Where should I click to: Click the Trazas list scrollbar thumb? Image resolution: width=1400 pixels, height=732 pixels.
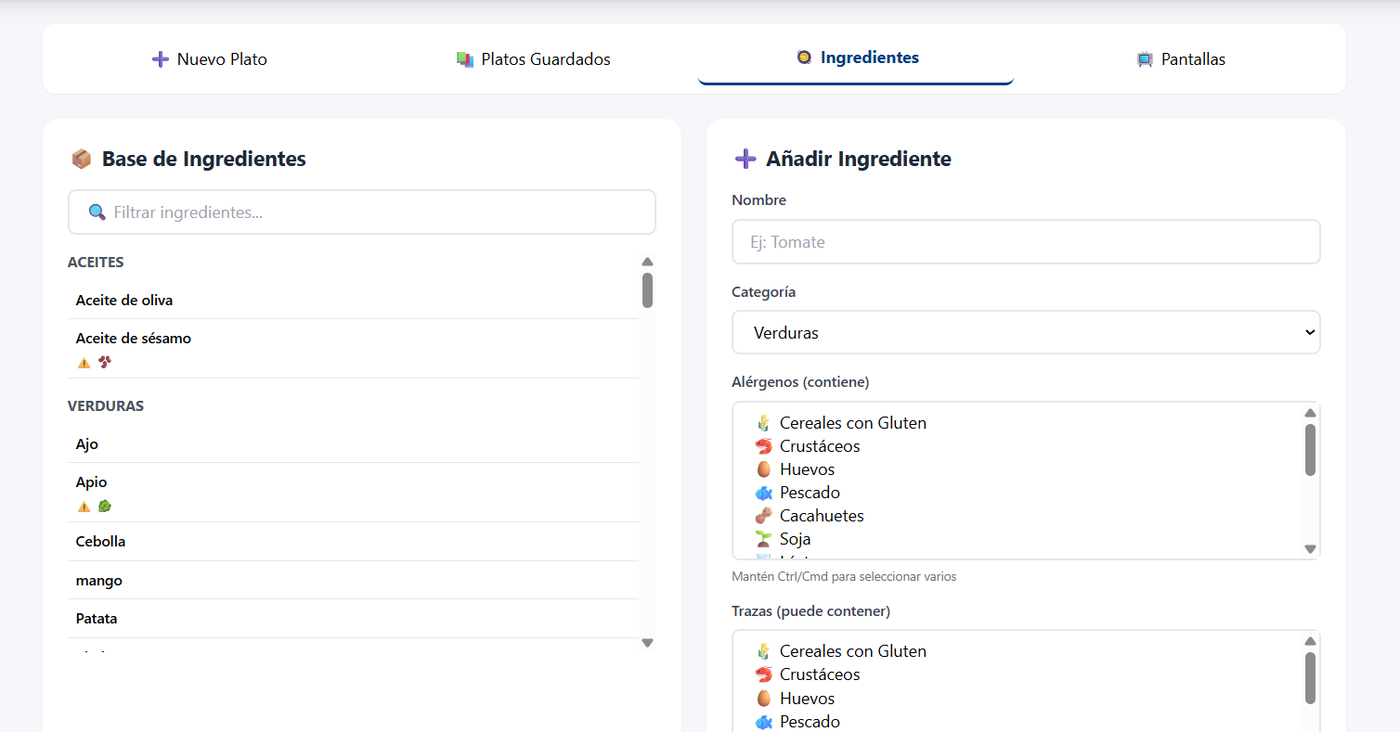1310,678
